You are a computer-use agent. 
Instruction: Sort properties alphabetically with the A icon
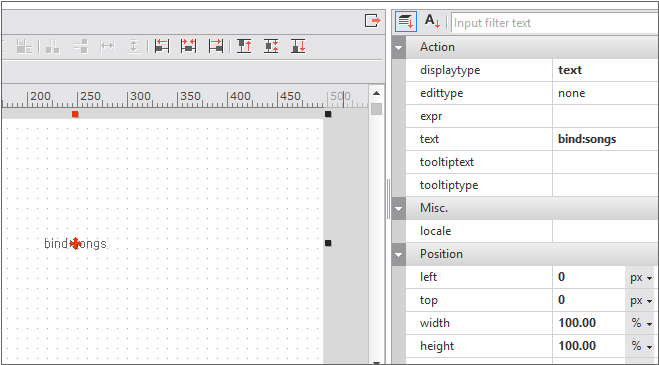click(x=432, y=21)
